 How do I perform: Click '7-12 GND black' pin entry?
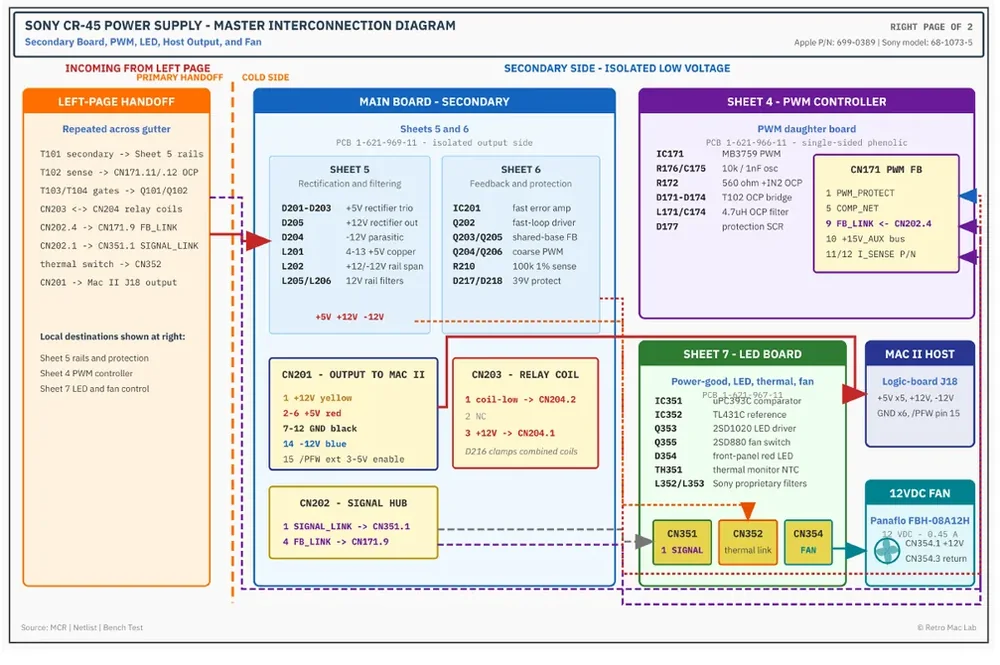coord(320,428)
